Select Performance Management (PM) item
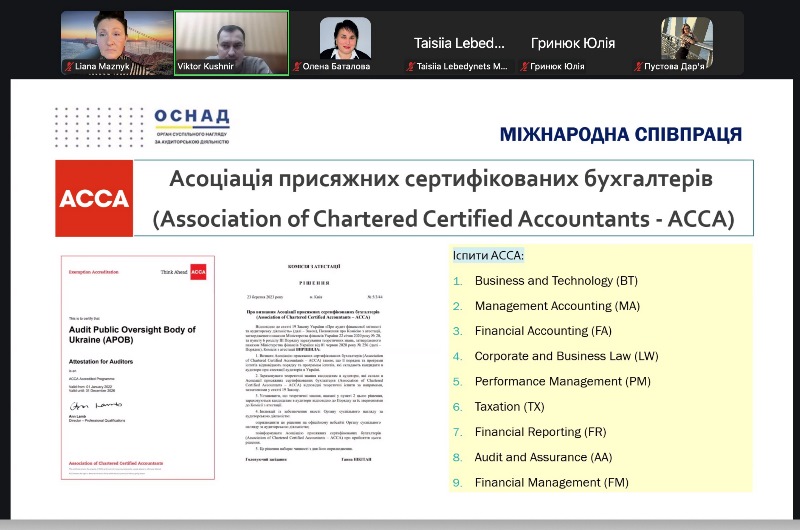800x530 pixels. (563, 382)
